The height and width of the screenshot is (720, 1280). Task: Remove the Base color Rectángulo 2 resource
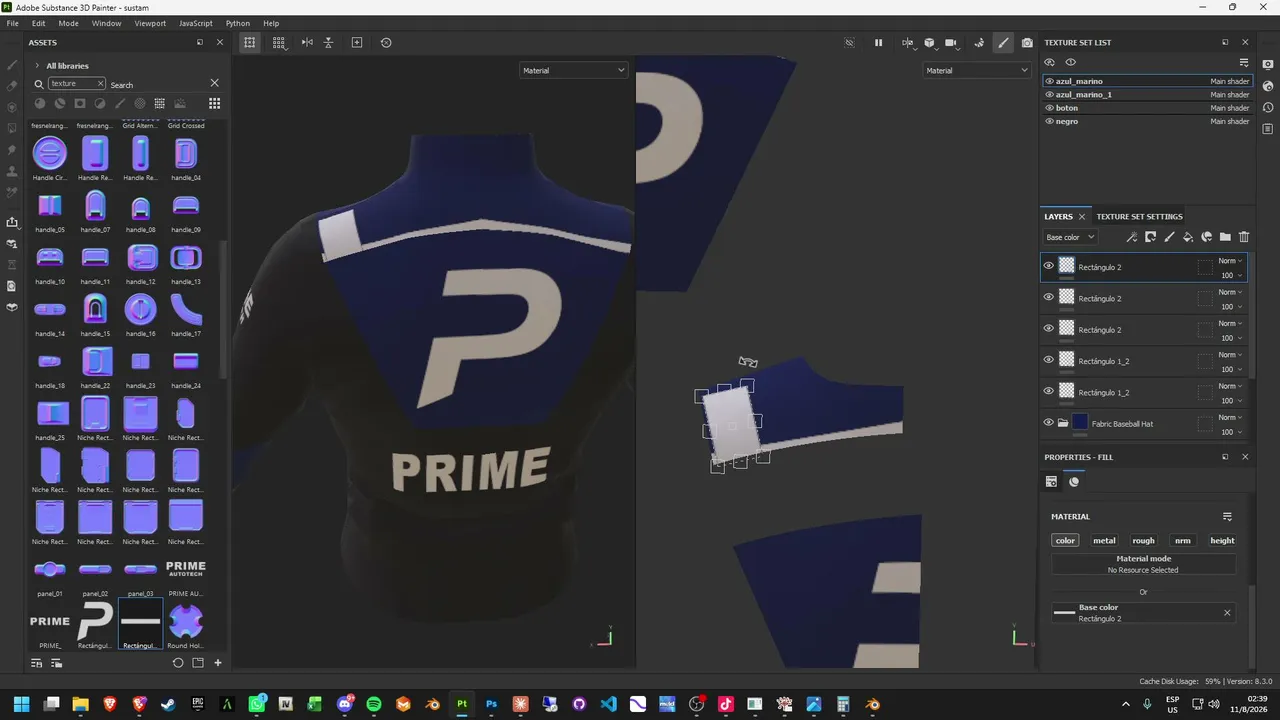point(1227,613)
